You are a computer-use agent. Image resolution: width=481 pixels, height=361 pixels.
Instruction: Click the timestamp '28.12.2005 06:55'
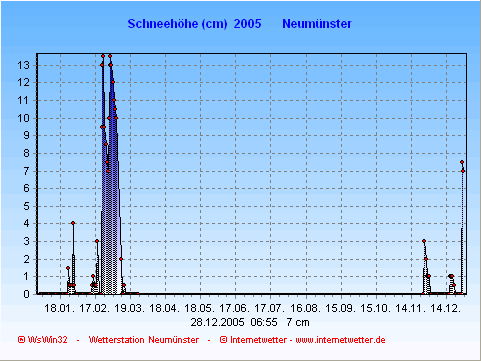234,322
